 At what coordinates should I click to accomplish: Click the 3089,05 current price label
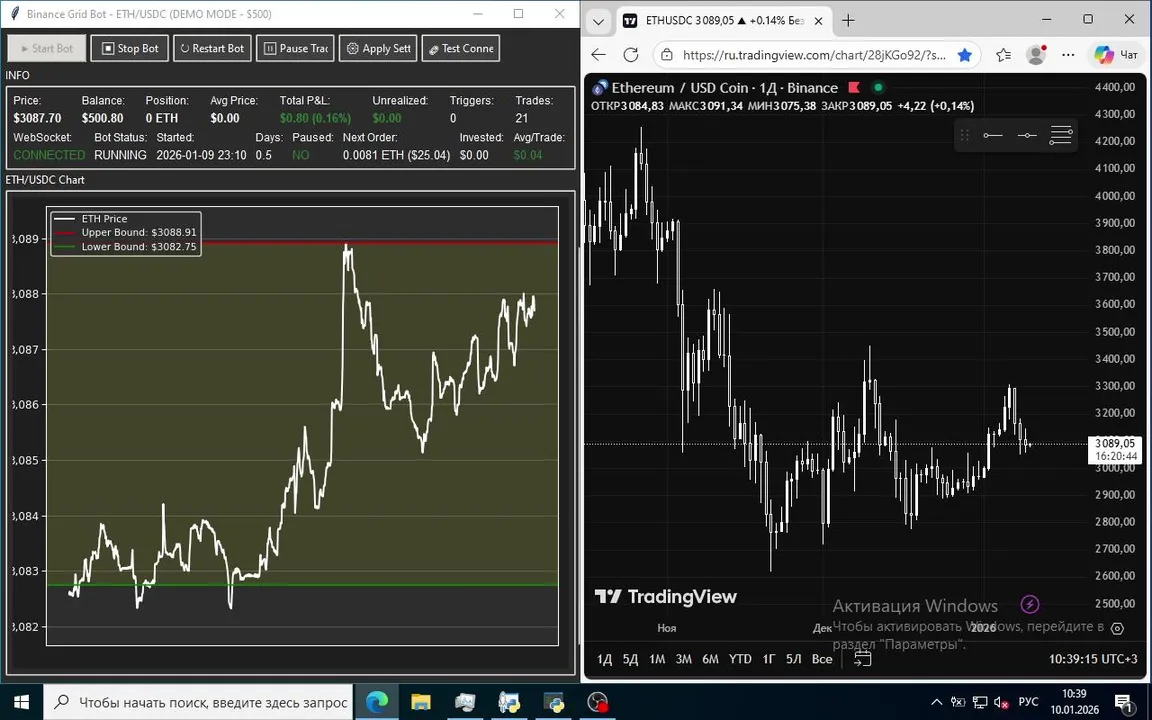point(1115,443)
